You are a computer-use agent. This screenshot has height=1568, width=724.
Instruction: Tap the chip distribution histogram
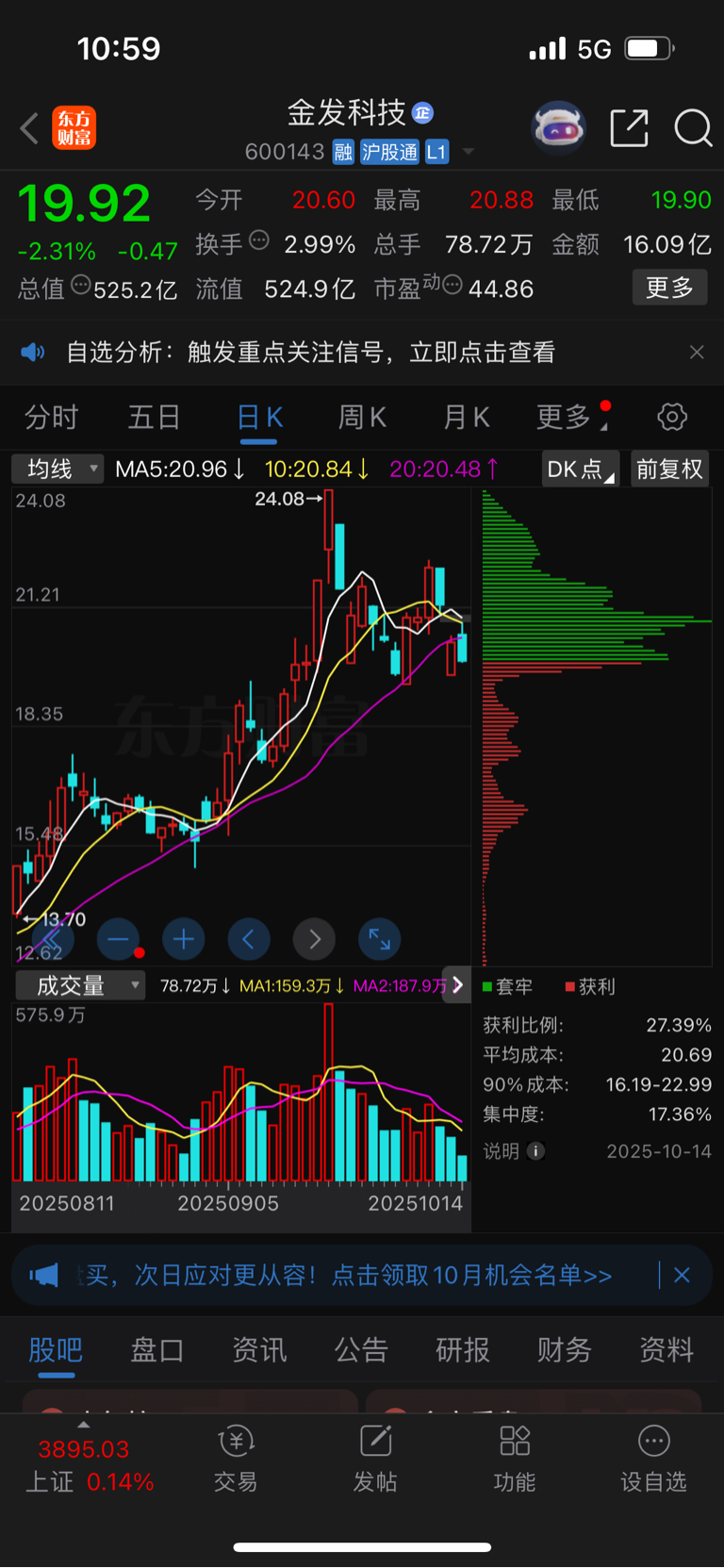pyautogui.click(x=596, y=728)
